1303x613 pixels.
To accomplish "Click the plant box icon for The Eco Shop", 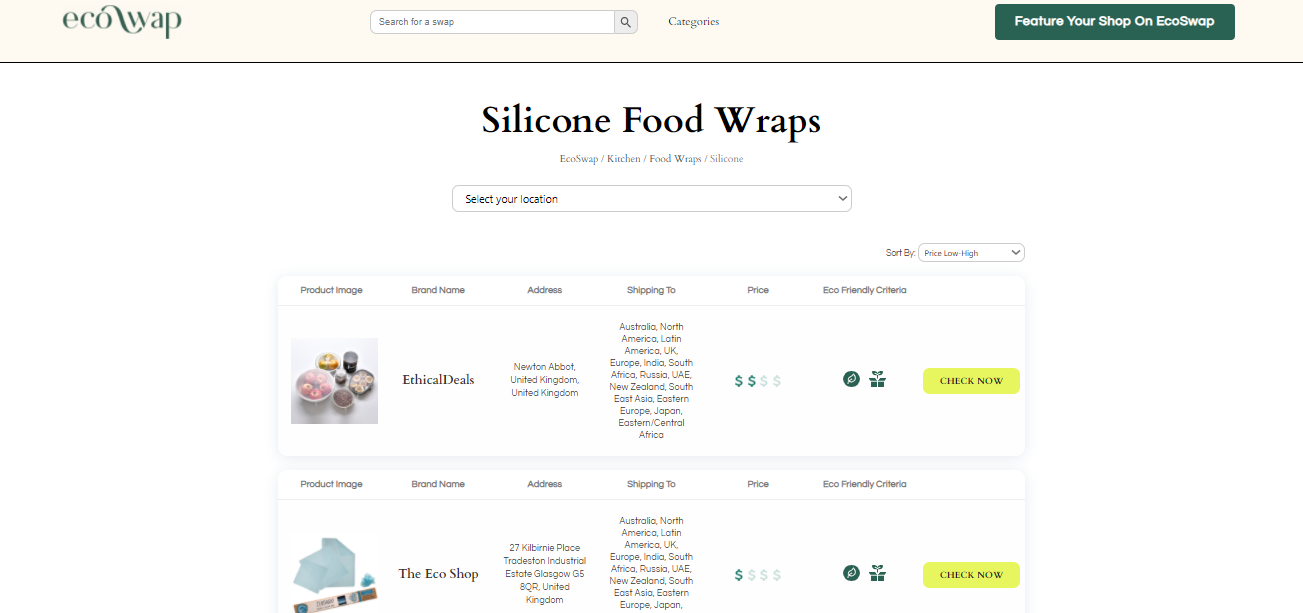I will point(877,573).
